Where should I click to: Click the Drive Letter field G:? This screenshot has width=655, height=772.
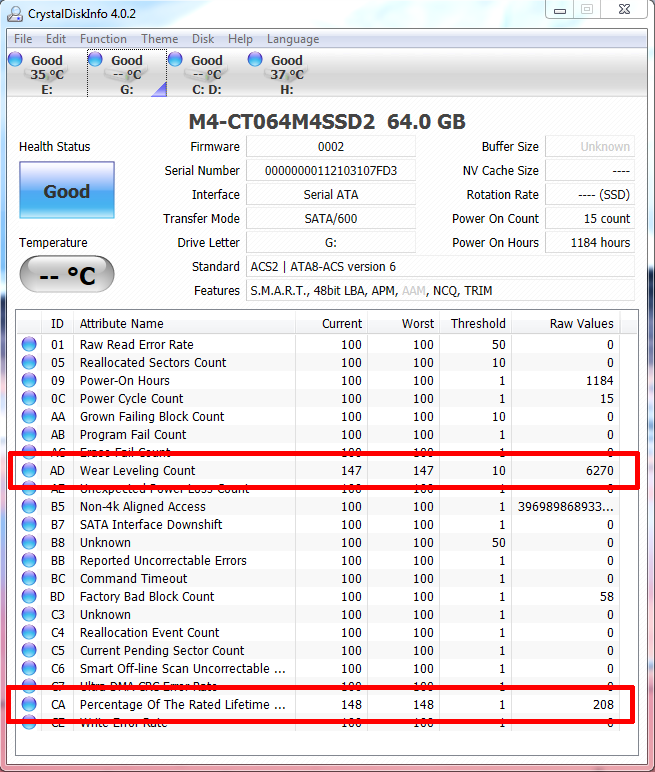(331, 243)
